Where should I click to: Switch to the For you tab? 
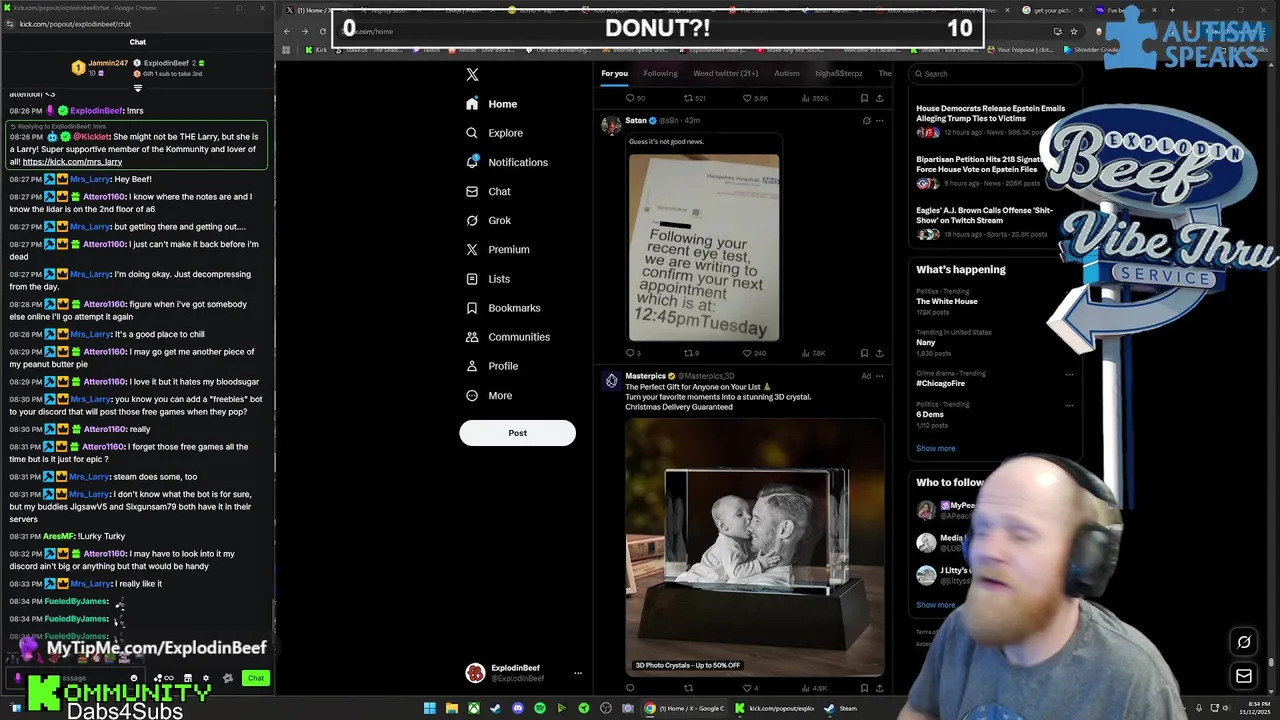(614, 73)
